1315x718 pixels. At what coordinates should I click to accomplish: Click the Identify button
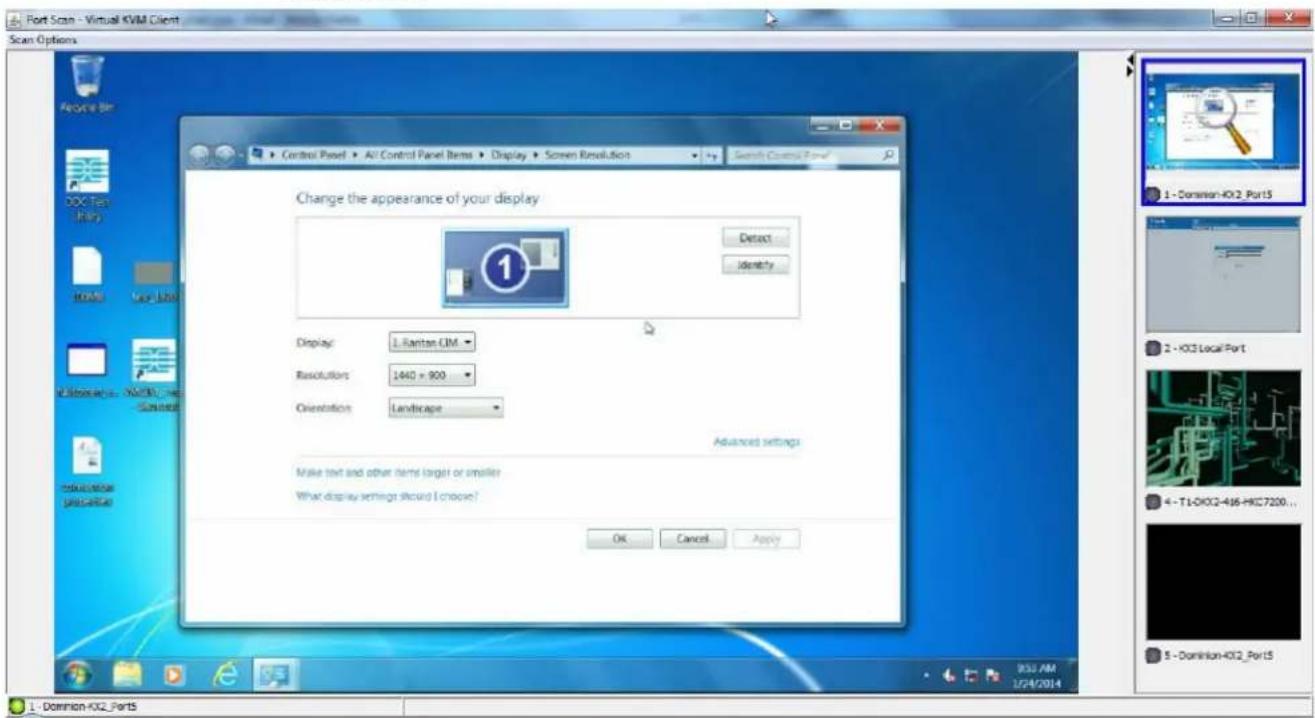(x=755, y=265)
